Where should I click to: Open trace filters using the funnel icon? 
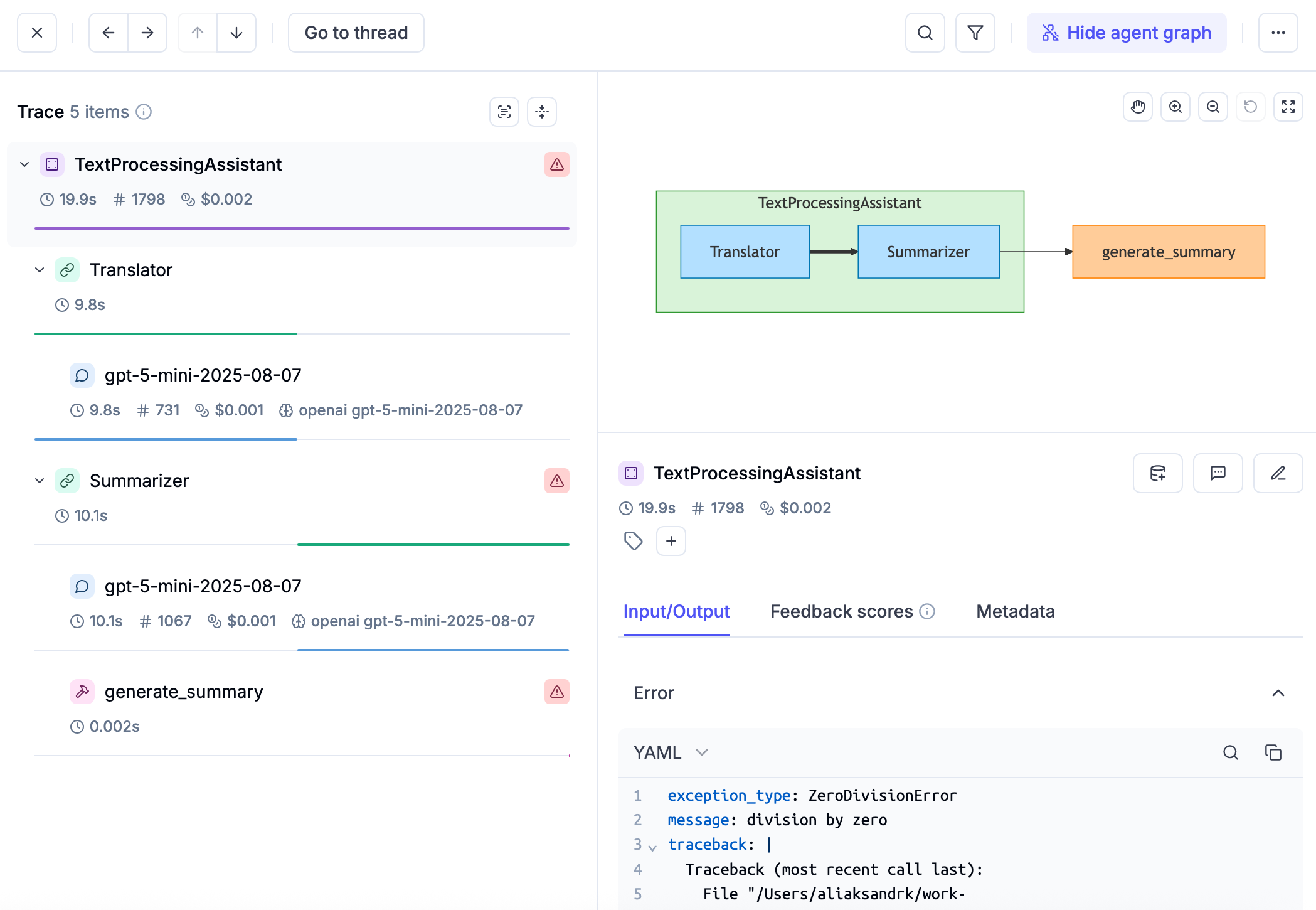(x=975, y=32)
